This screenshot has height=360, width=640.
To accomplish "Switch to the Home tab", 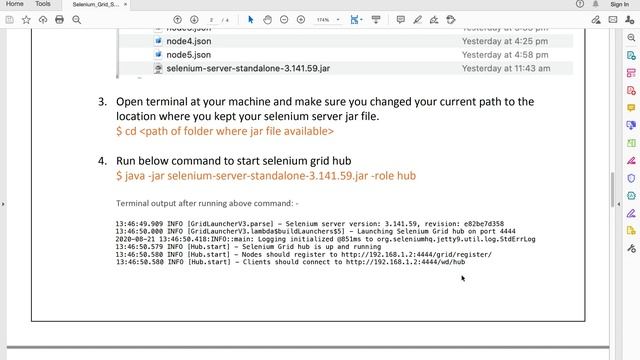I will pos(15,4).
